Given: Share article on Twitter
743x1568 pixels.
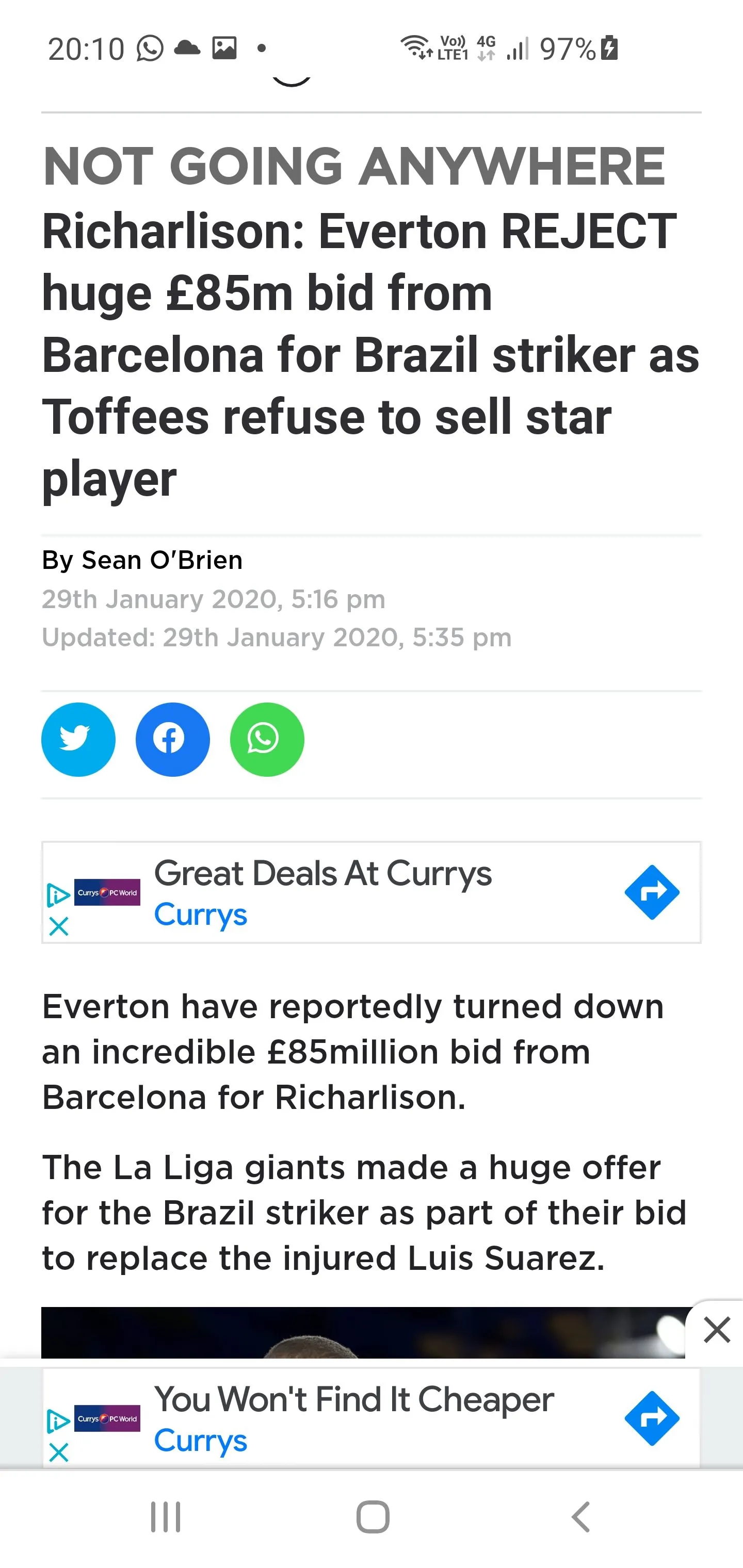Looking at the screenshot, I should point(78,739).
